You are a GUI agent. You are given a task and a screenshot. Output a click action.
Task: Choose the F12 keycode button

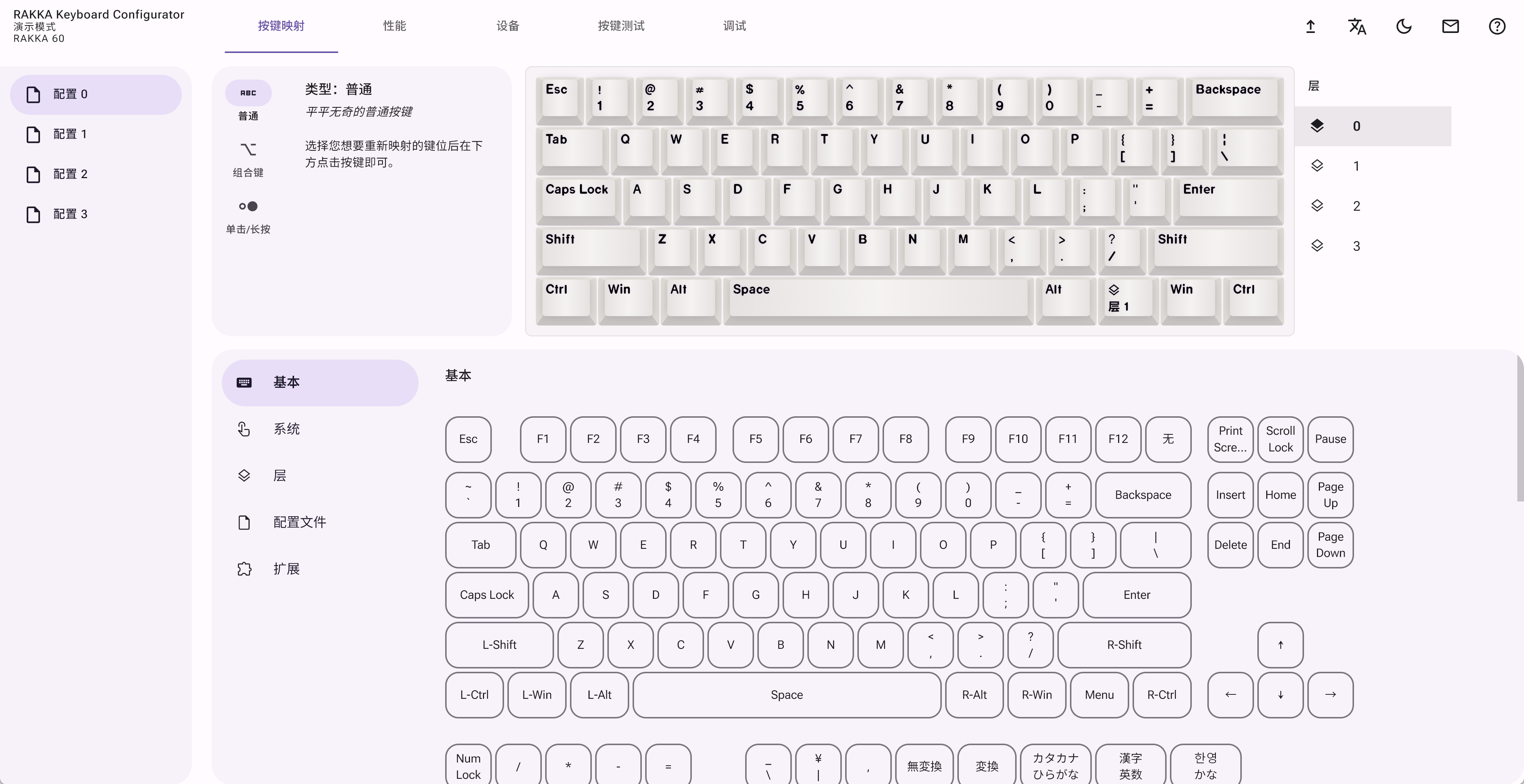point(1118,439)
